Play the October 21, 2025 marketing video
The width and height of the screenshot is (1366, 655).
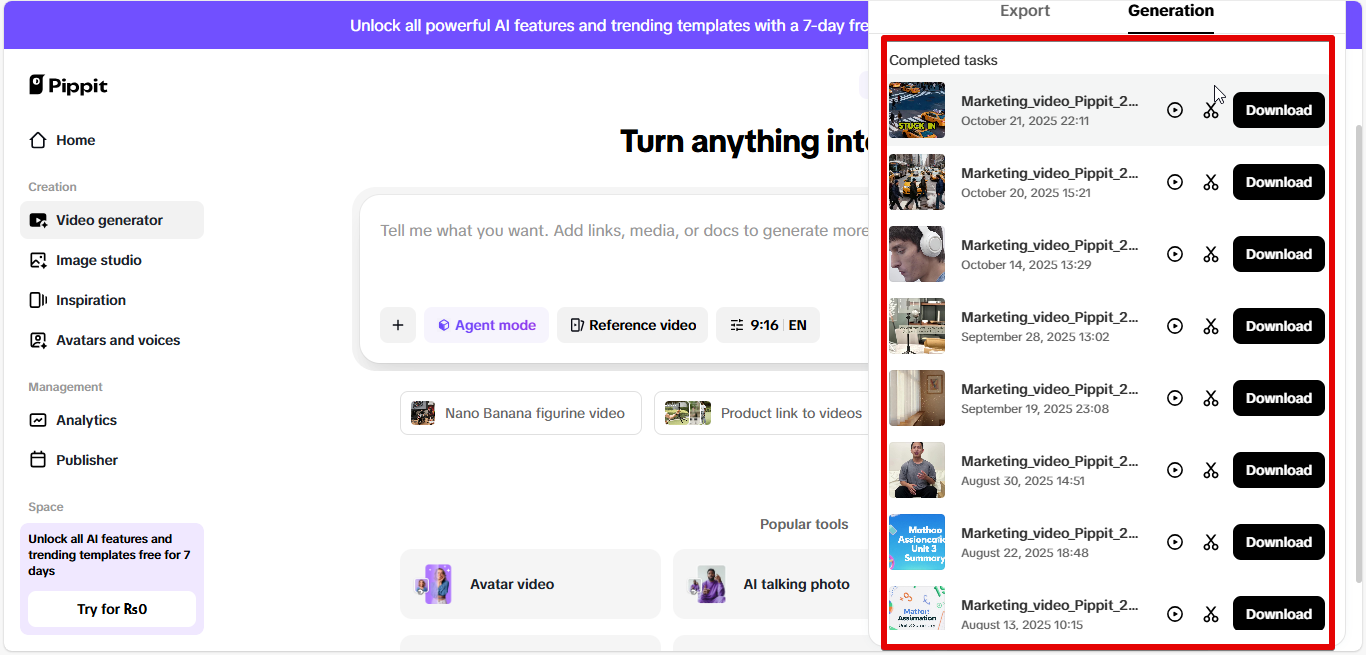(x=1175, y=110)
